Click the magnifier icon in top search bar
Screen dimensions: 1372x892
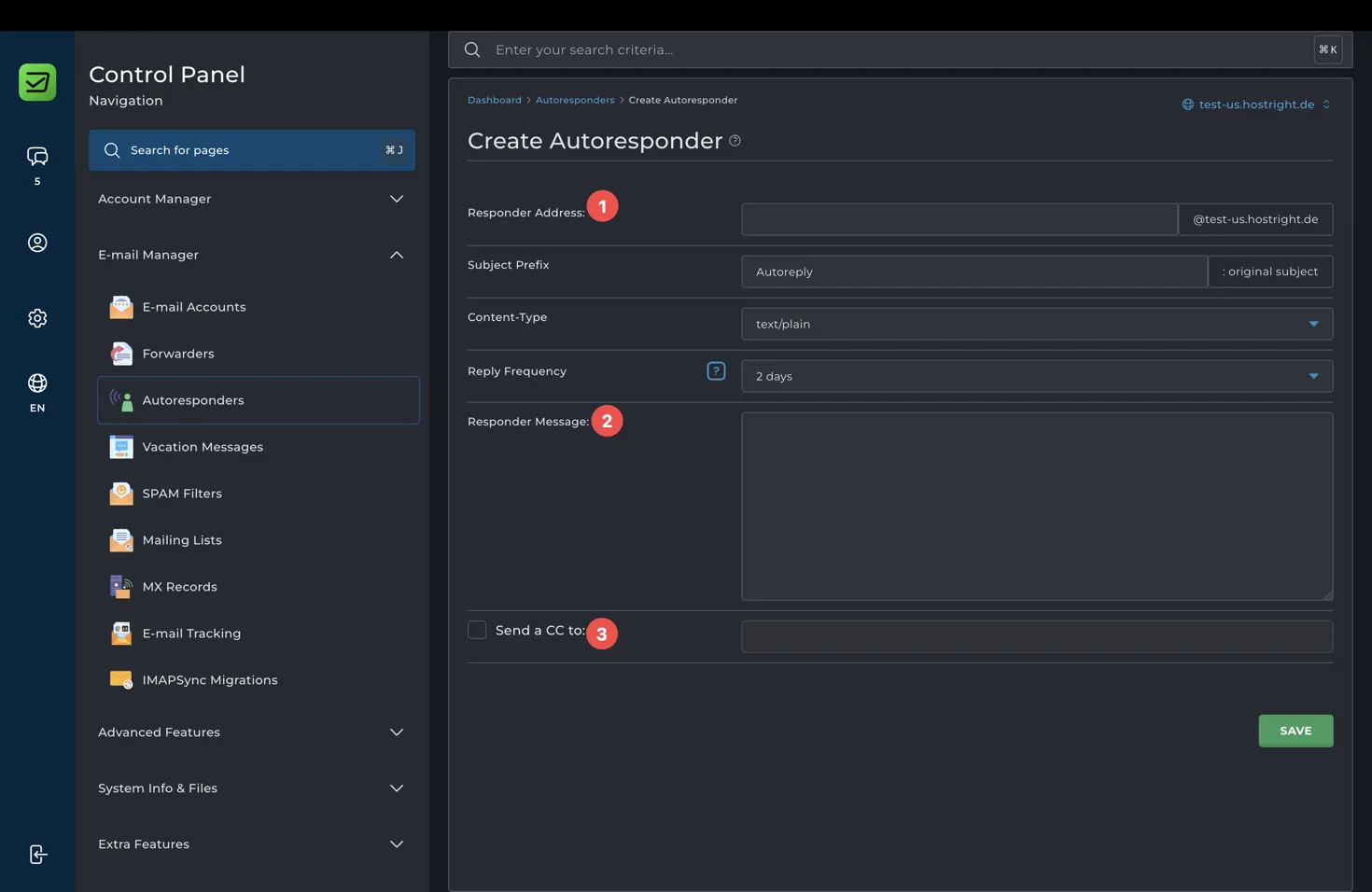pyautogui.click(x=472, y=49)
